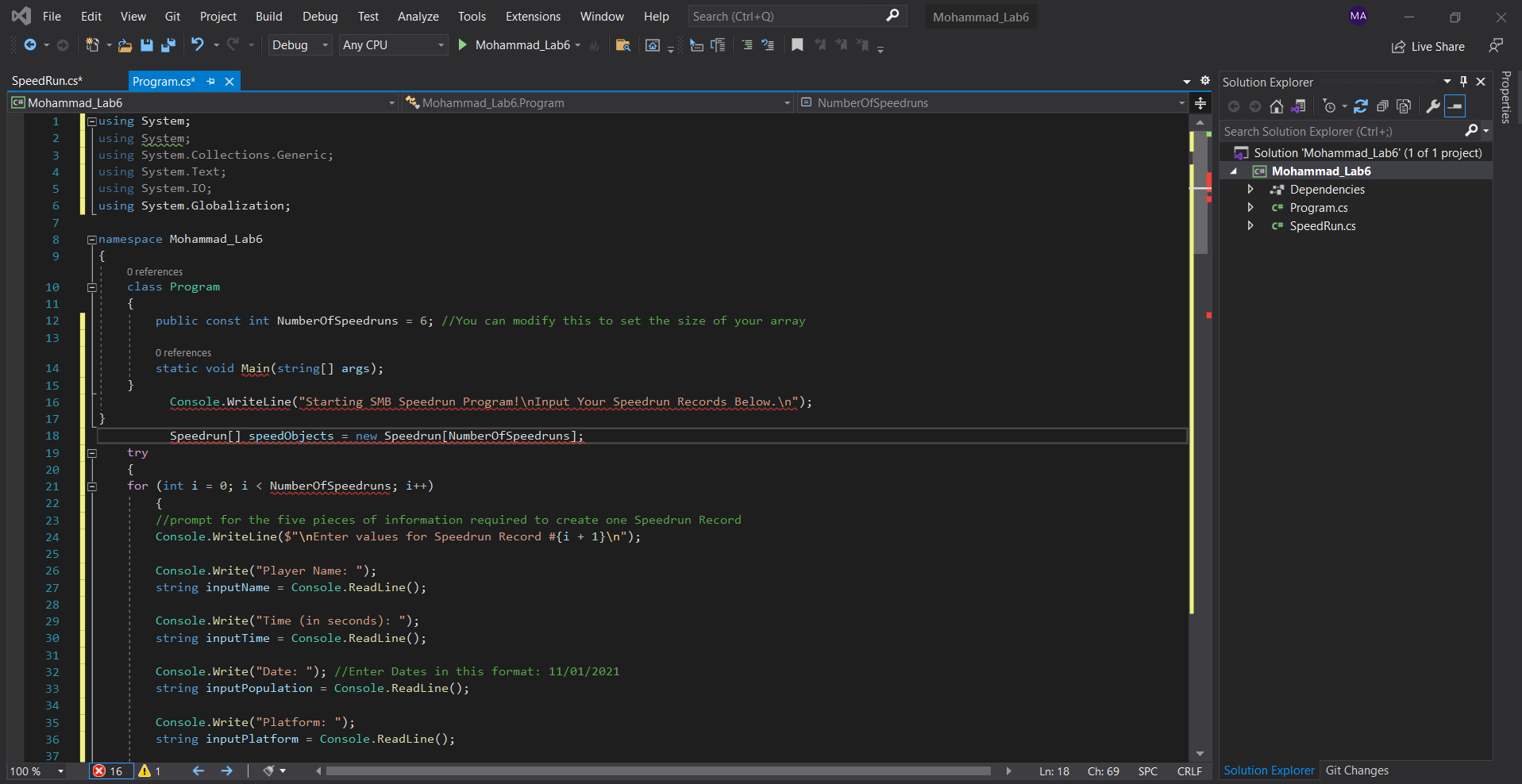Open the NumberOfSpeedruns member dropdown
This screenshot has height=784, width=1522.
click(992, 103)
